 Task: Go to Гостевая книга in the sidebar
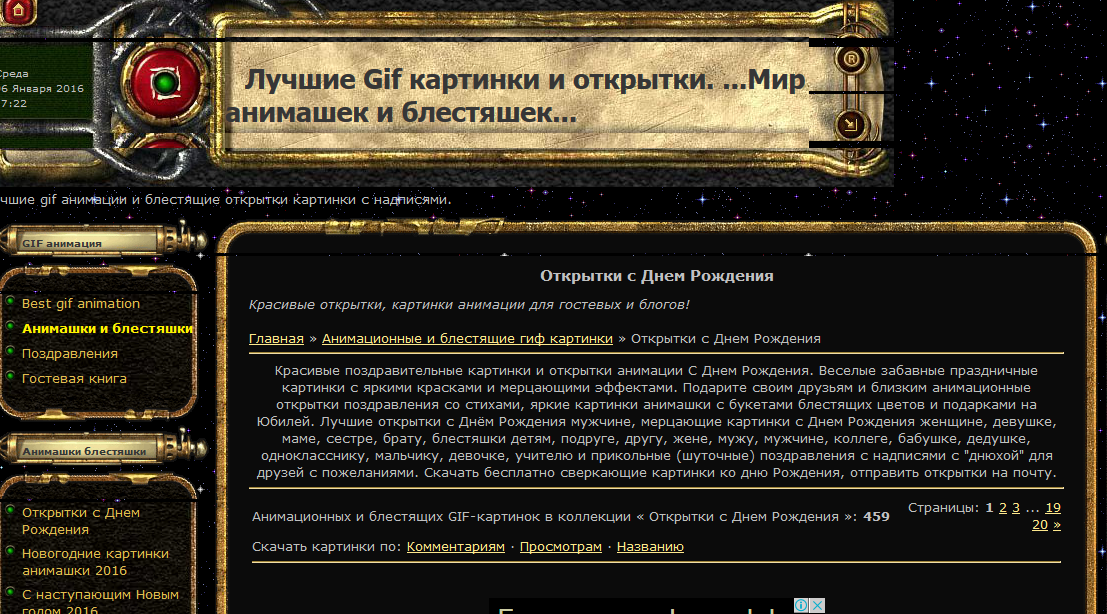[x=74, y=378]
